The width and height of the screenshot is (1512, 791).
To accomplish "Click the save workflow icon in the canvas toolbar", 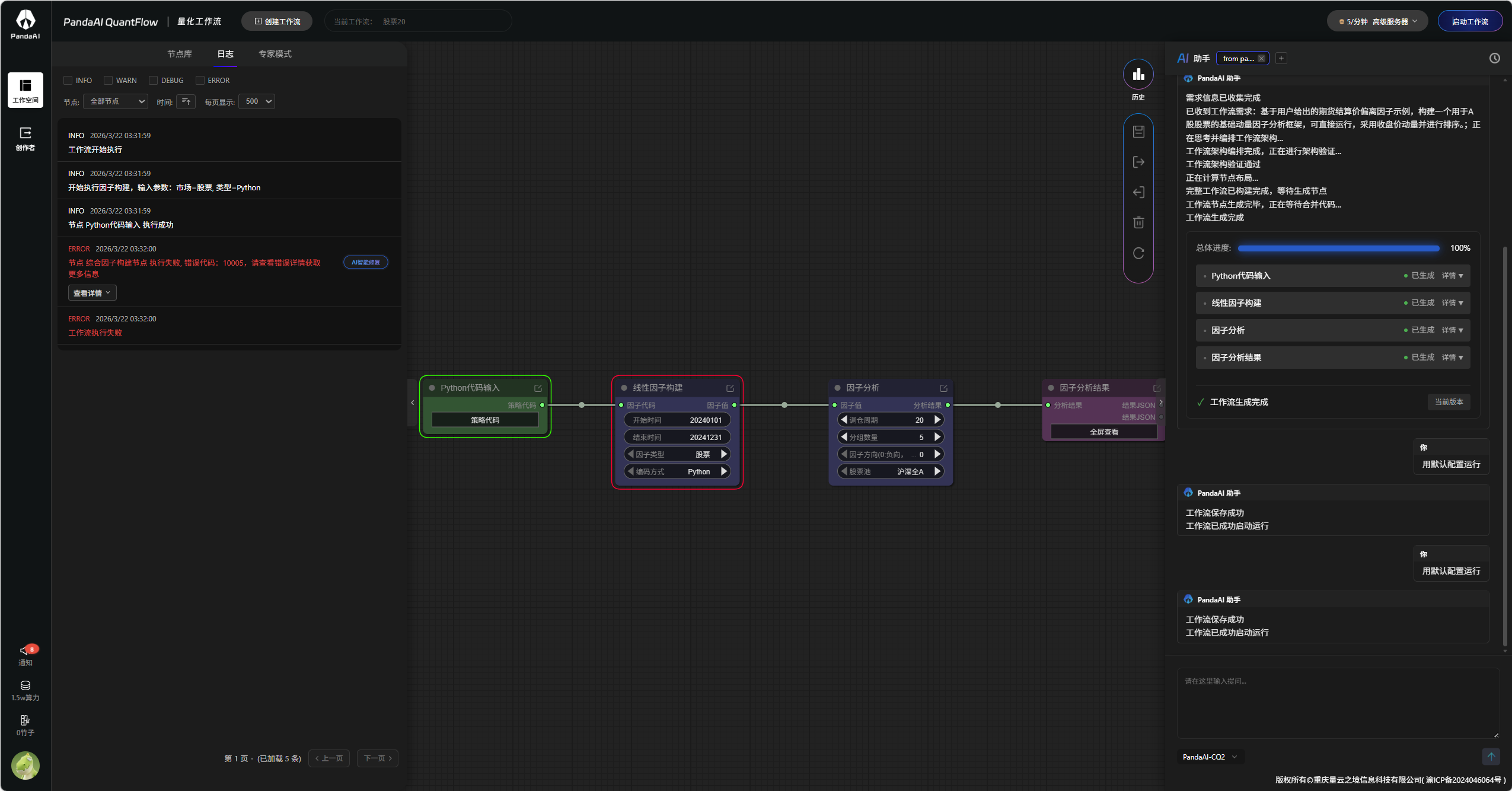I will tap(1138, 132).
